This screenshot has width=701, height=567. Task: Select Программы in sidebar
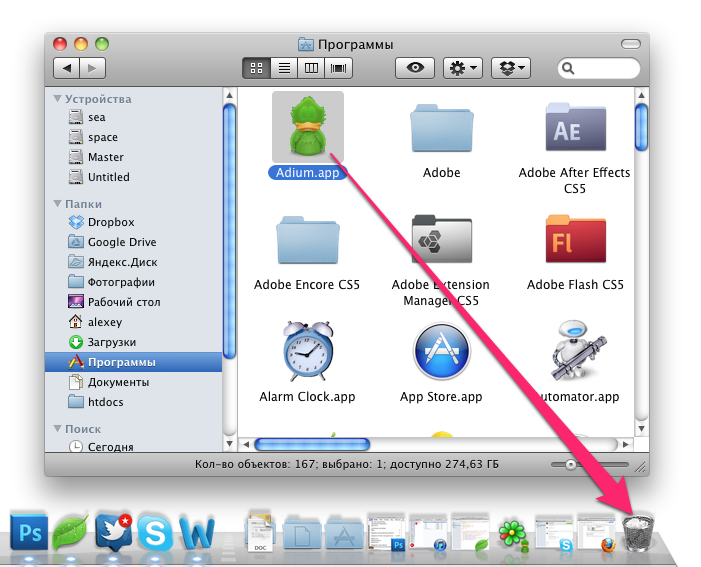click(x=134, y=362)
